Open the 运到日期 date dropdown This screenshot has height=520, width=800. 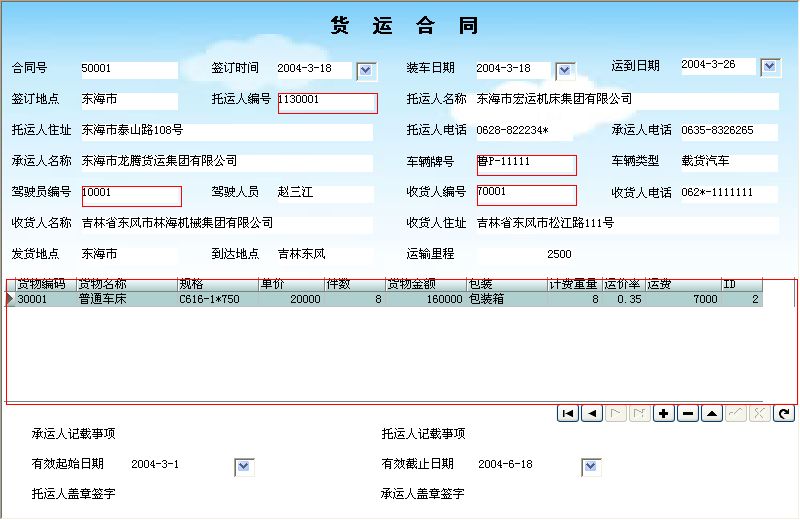769,66
